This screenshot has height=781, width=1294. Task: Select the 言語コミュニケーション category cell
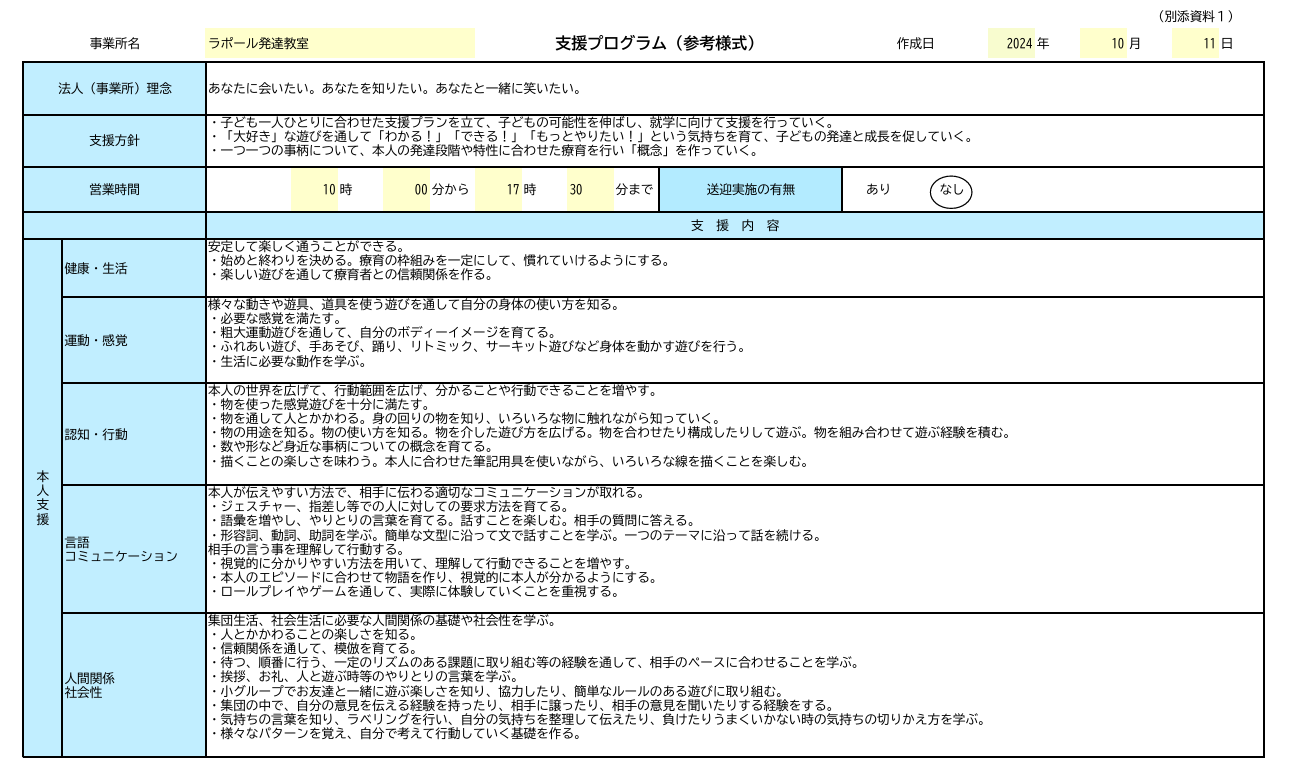pos(134,549)
